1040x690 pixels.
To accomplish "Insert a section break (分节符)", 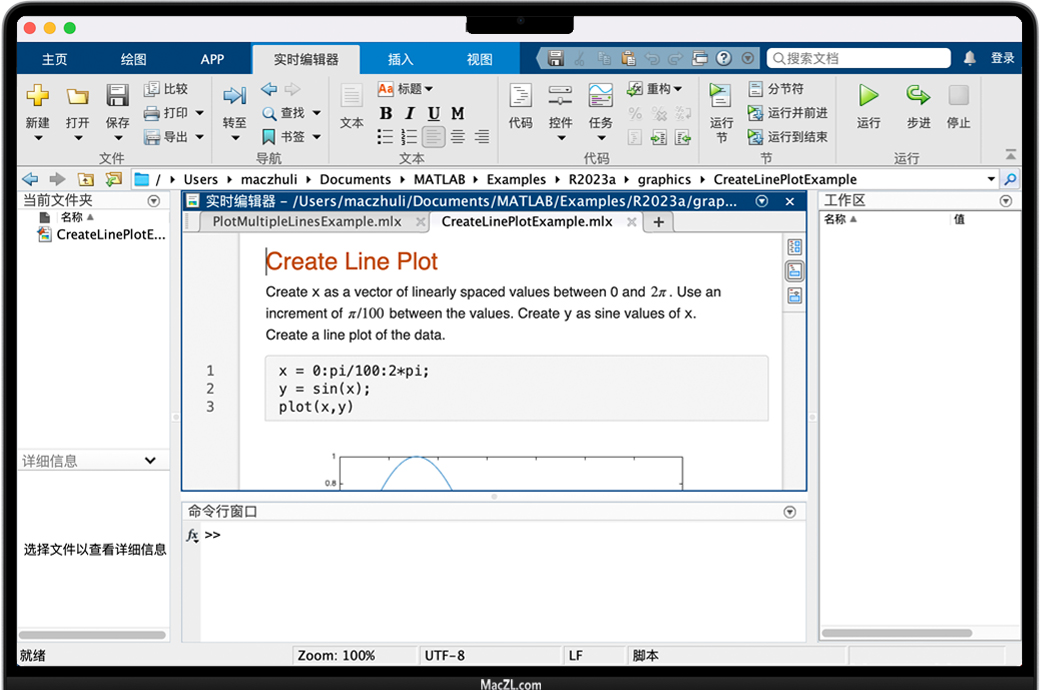I will pos(776,89).
